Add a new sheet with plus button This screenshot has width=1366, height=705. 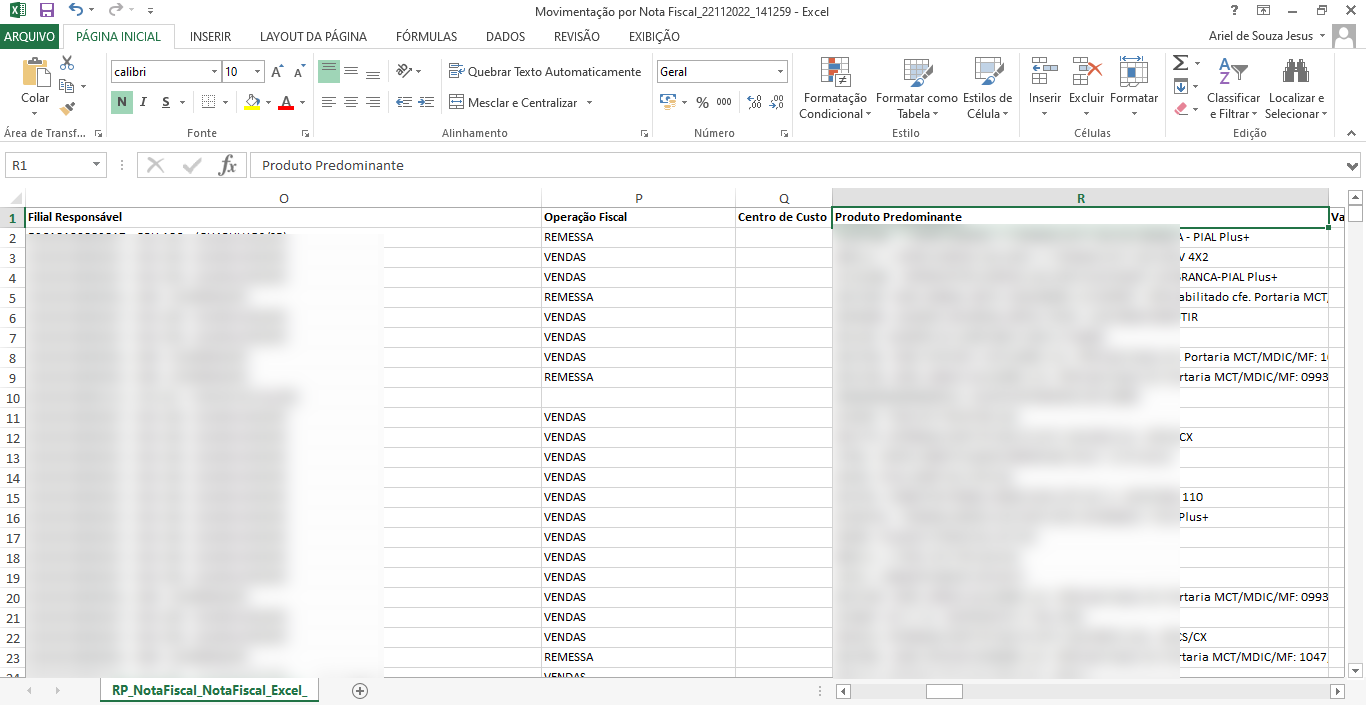pyautogui.click(x=360, y=691)
